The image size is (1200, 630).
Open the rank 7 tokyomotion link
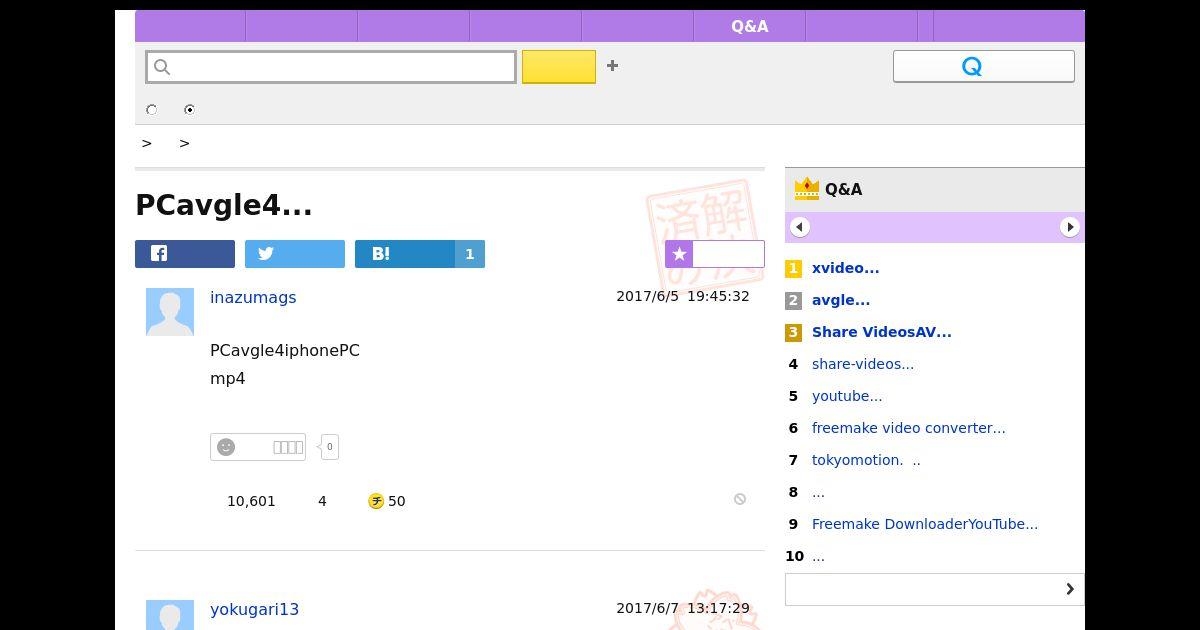pos(866,460)
